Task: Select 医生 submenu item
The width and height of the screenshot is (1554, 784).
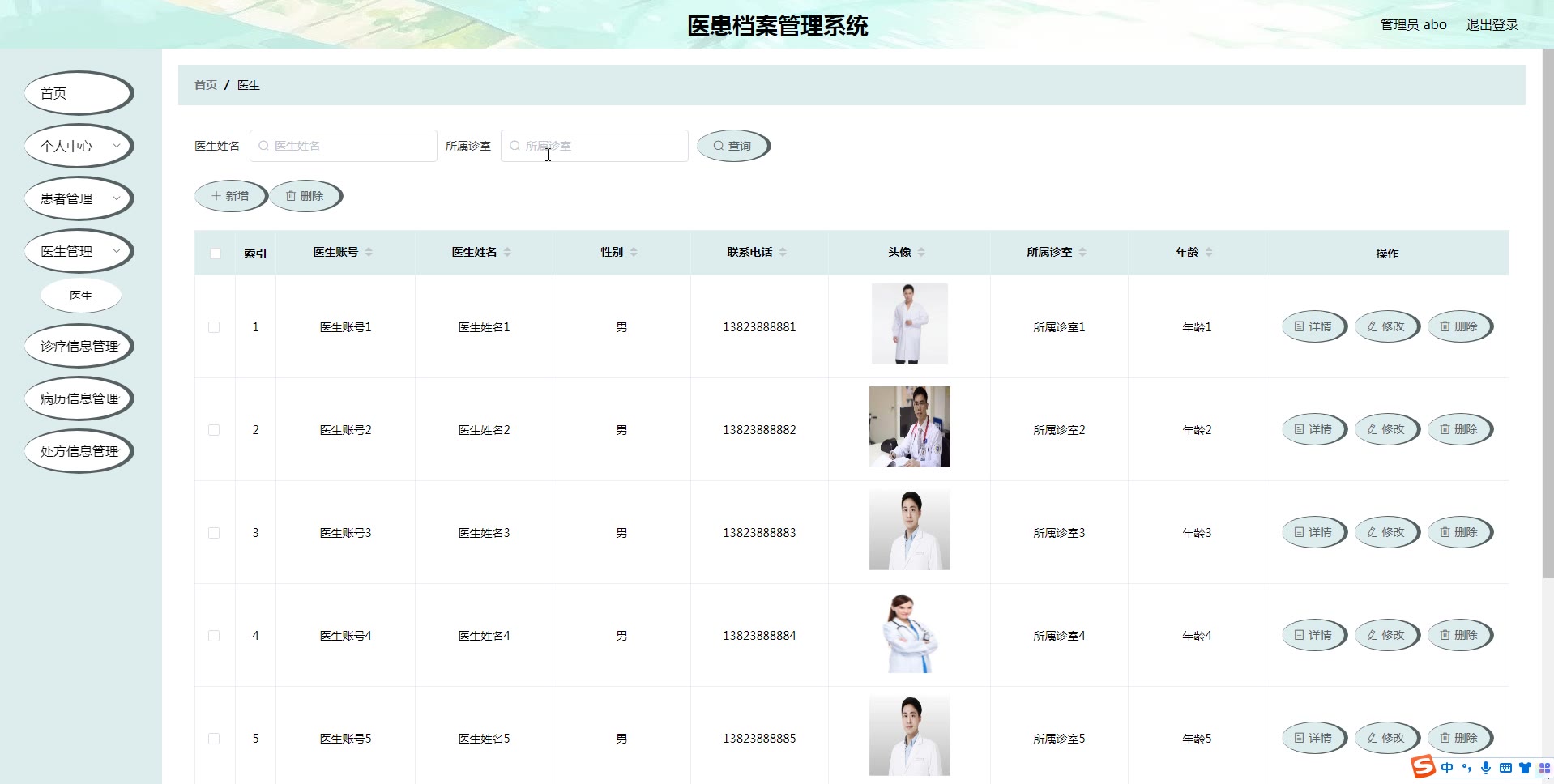Action: (x=81, y=296)
